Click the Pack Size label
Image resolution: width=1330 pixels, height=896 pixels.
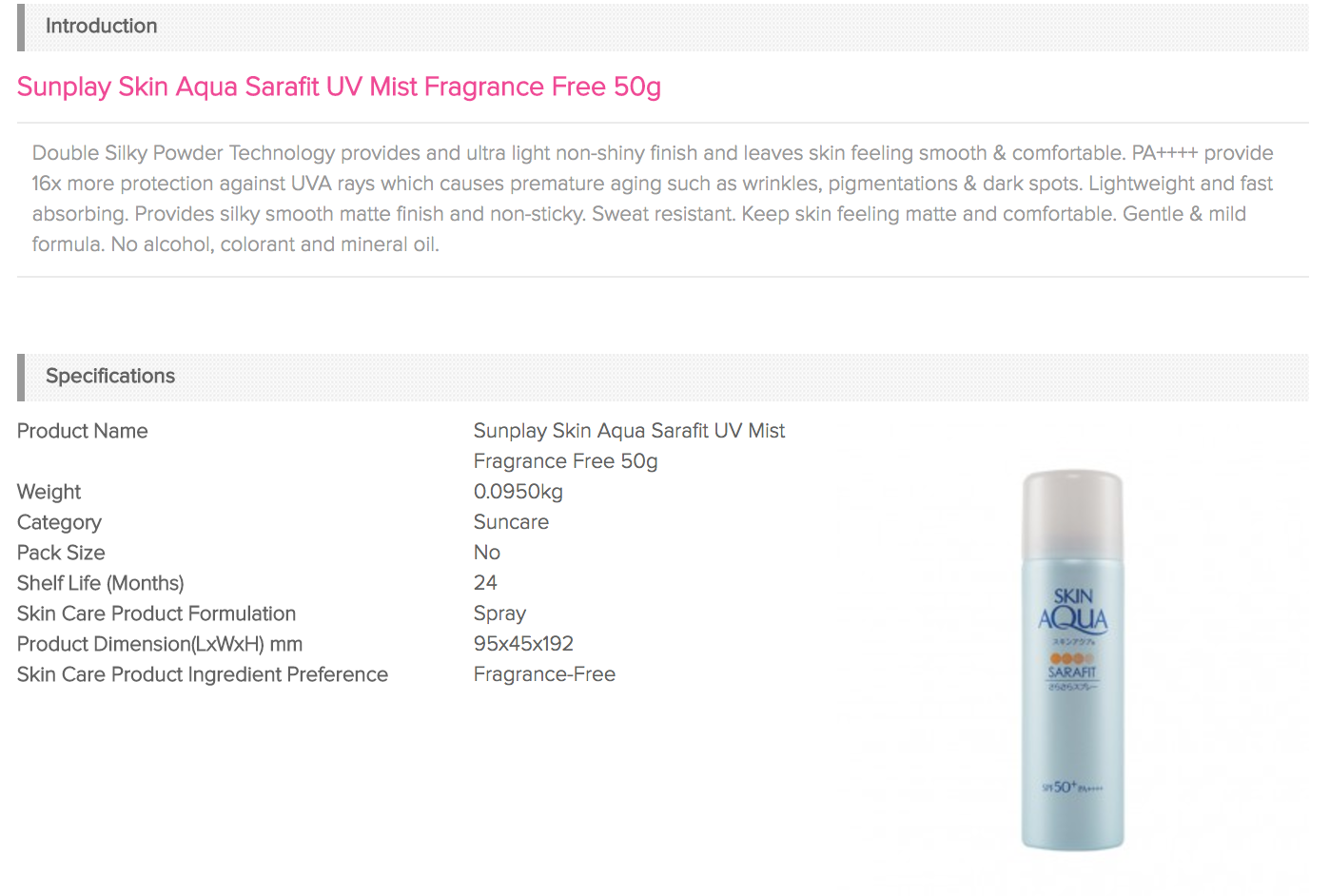click(x=61, y=553)
